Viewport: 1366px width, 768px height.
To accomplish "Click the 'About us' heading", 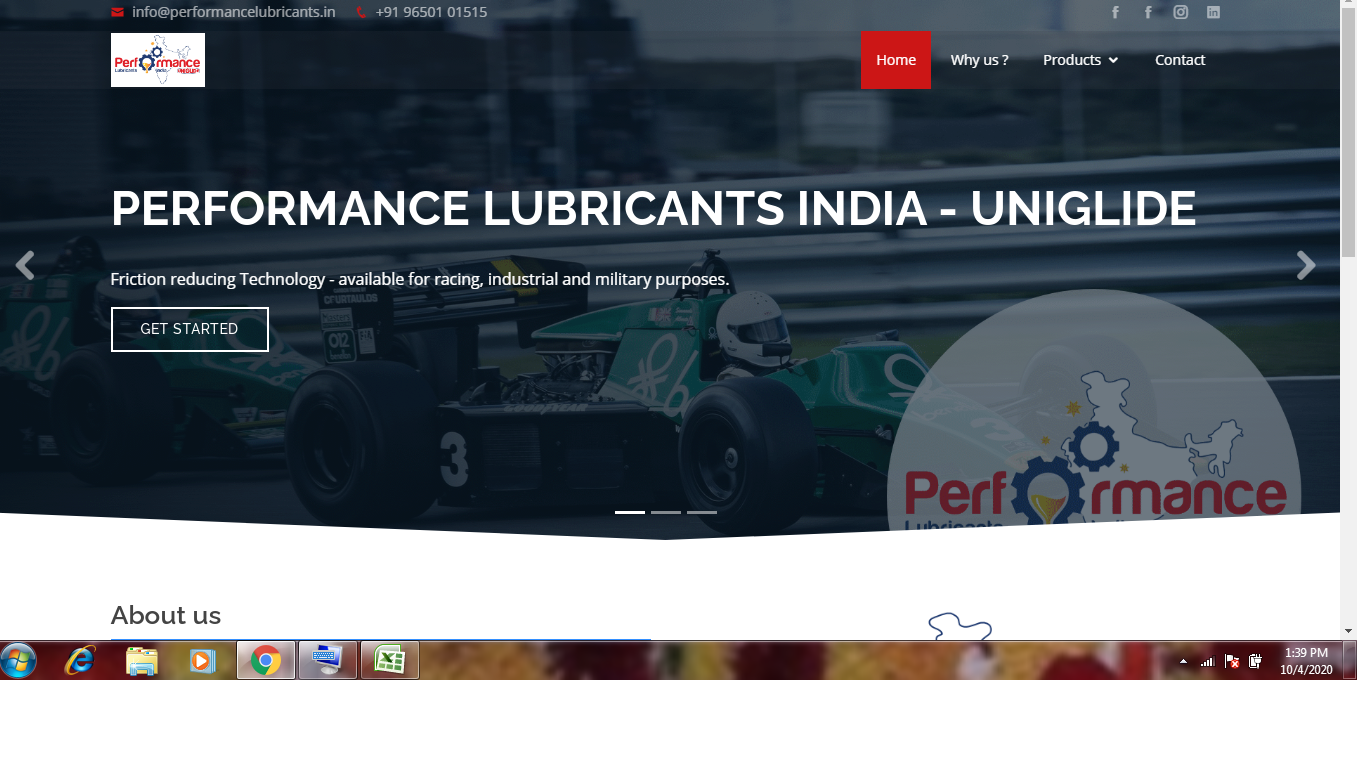I will tap(166, 615).
